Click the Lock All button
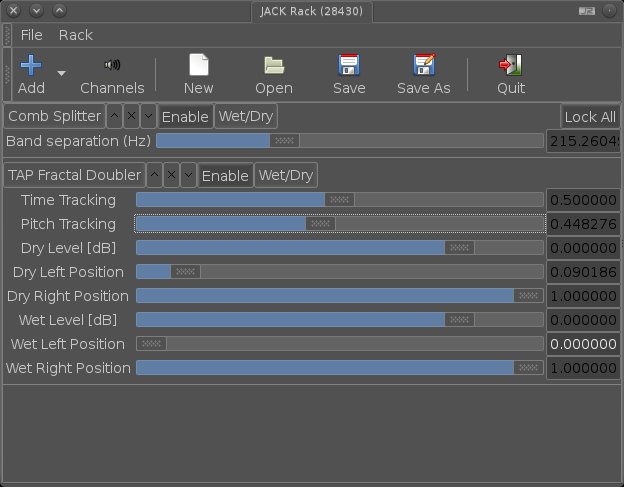Image resolution: width=624 pixels, height=487 pixels. pyautogui.click(x=589, y=116)
